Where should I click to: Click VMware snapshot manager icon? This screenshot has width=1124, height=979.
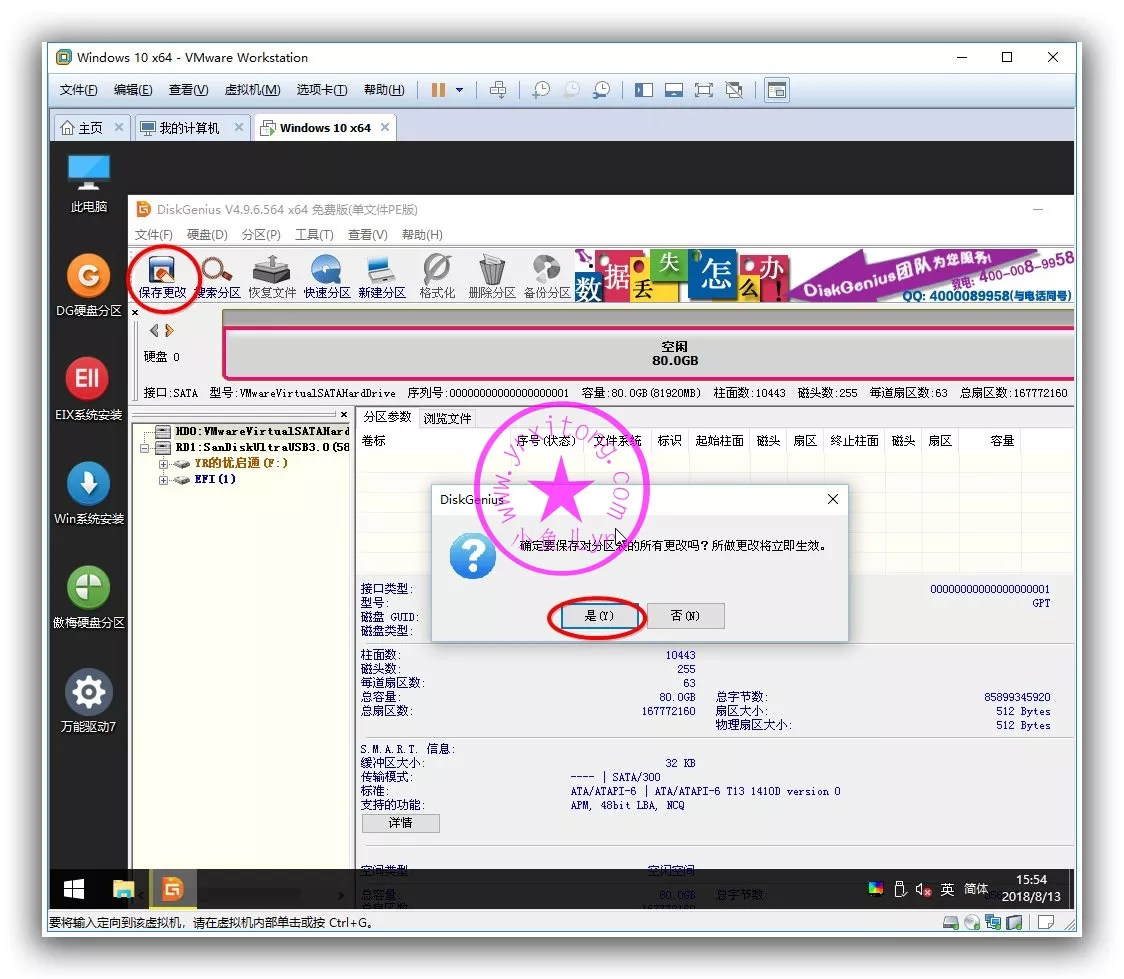coord(601,90)
